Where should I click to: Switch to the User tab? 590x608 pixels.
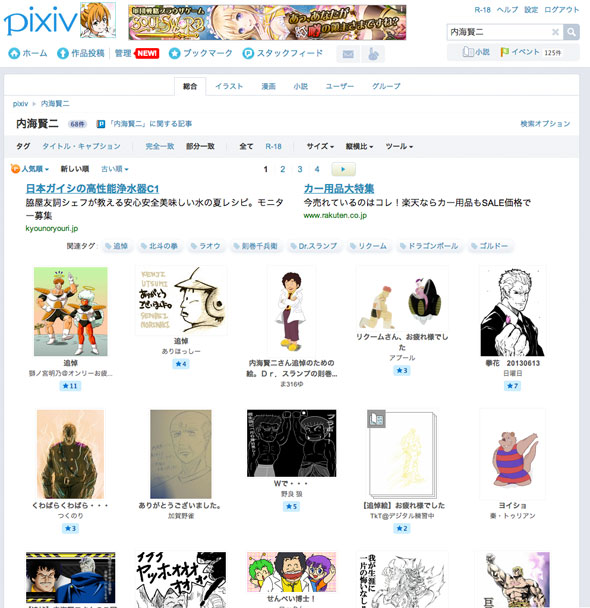[340, 86]
